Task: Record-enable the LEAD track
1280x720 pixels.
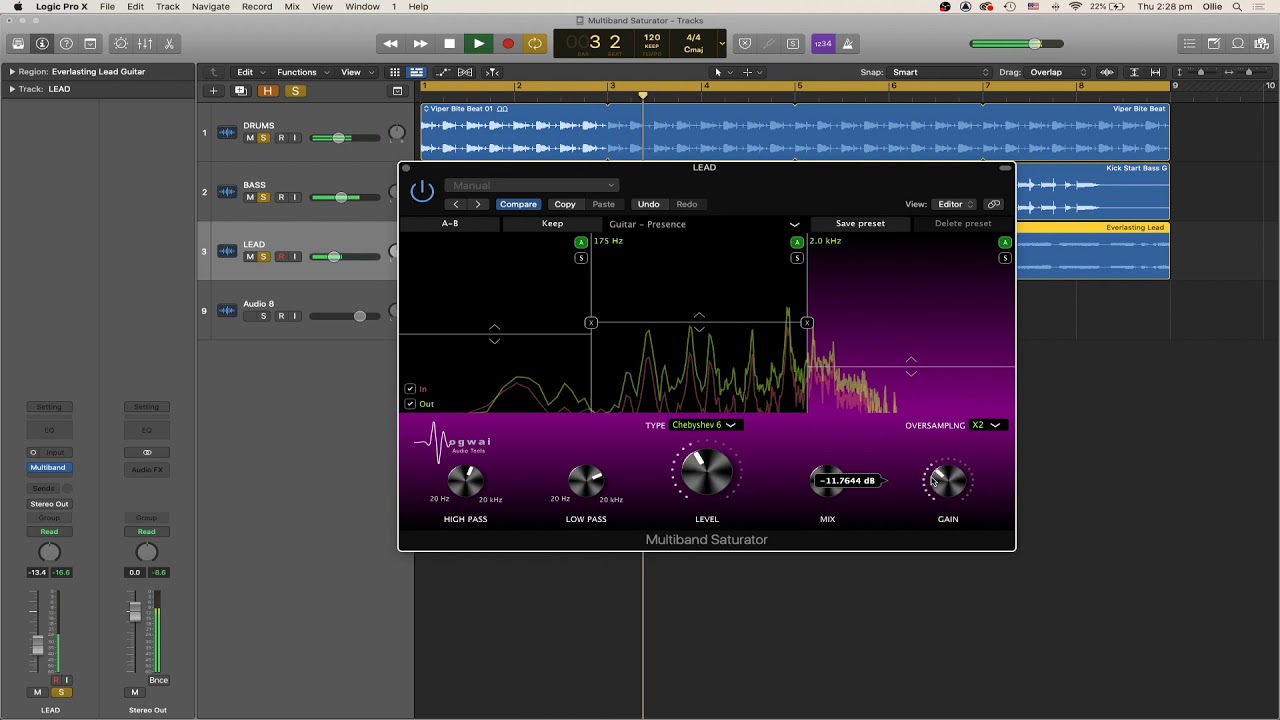Action: pyautogui.click(x=281, y=257)
